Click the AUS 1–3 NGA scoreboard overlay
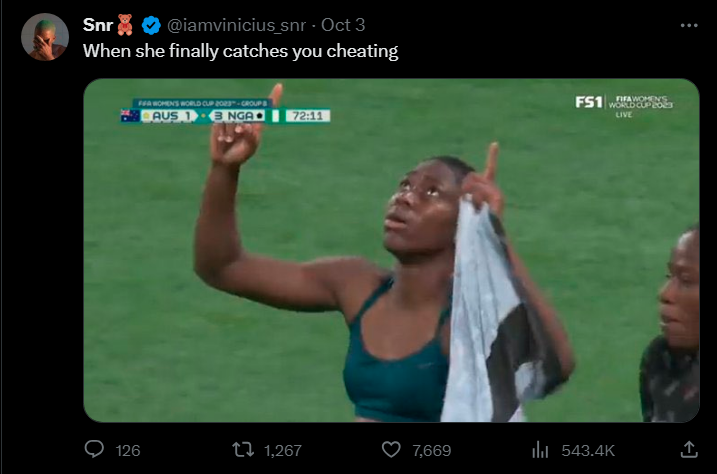The width and height of the screenshot is (717, 474). tap(225, 112)
